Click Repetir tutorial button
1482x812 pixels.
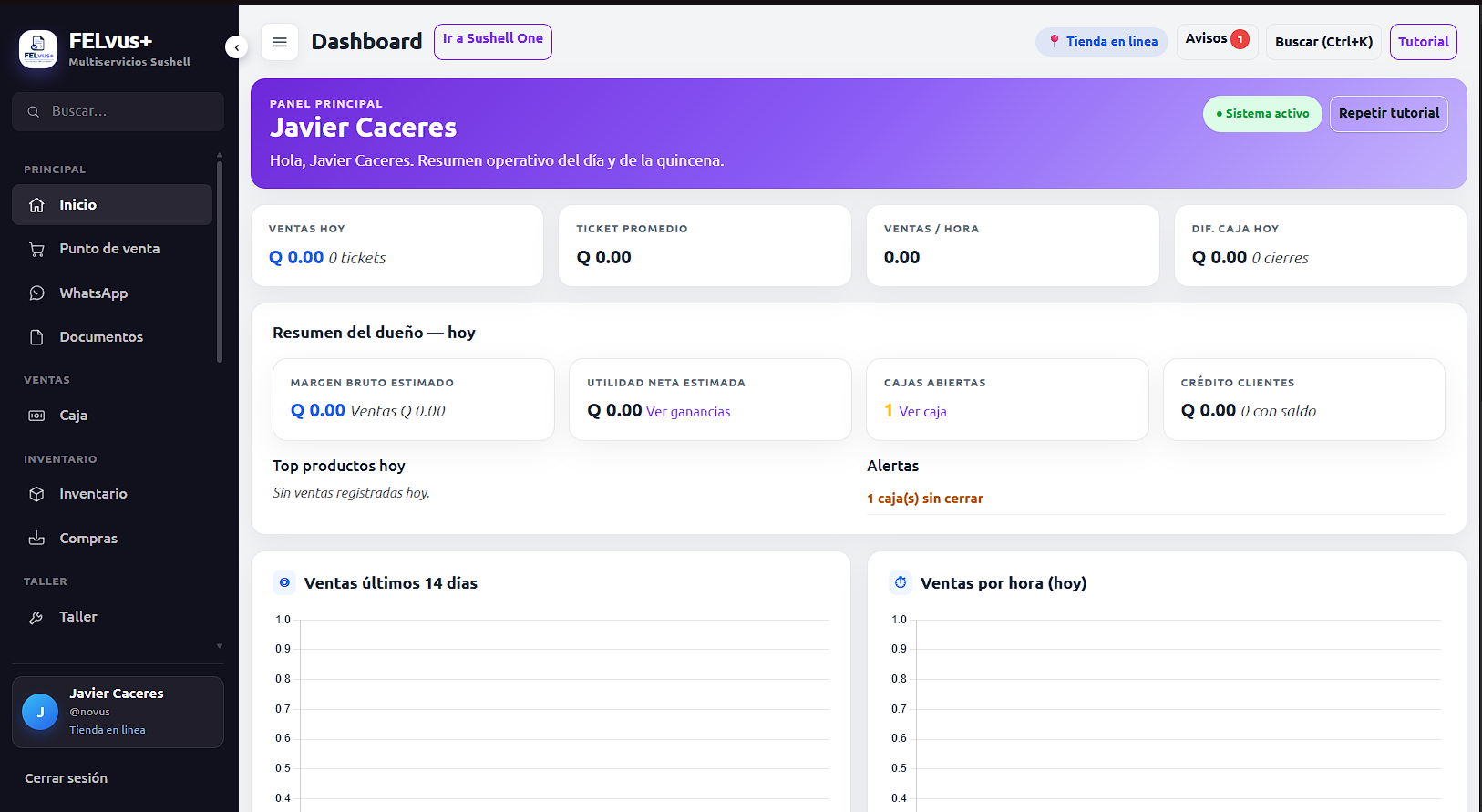coord(1389,114)
